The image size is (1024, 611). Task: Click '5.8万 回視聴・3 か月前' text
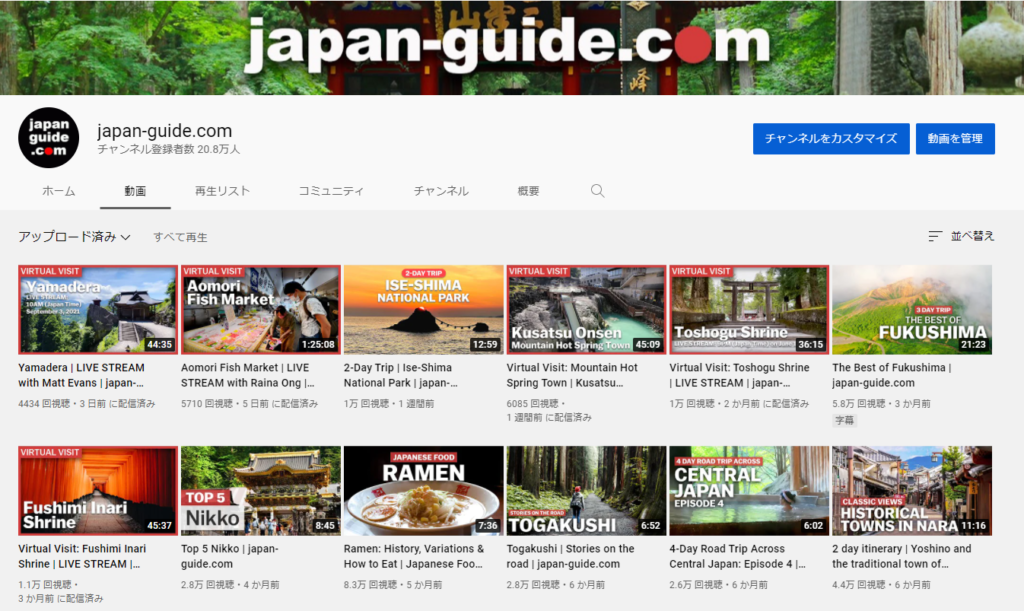[881, 404]
